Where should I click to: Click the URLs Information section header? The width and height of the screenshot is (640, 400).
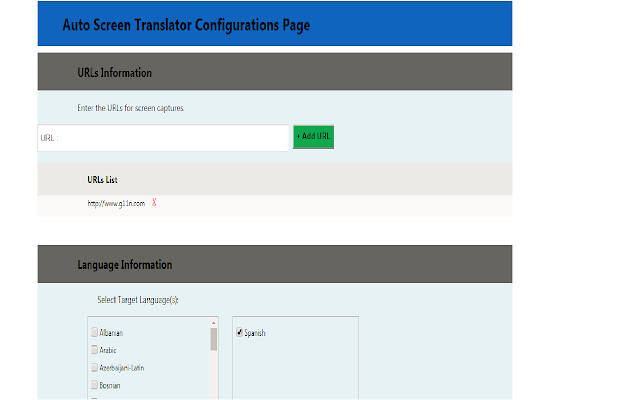pyautogui.click(x=275, y=71)
